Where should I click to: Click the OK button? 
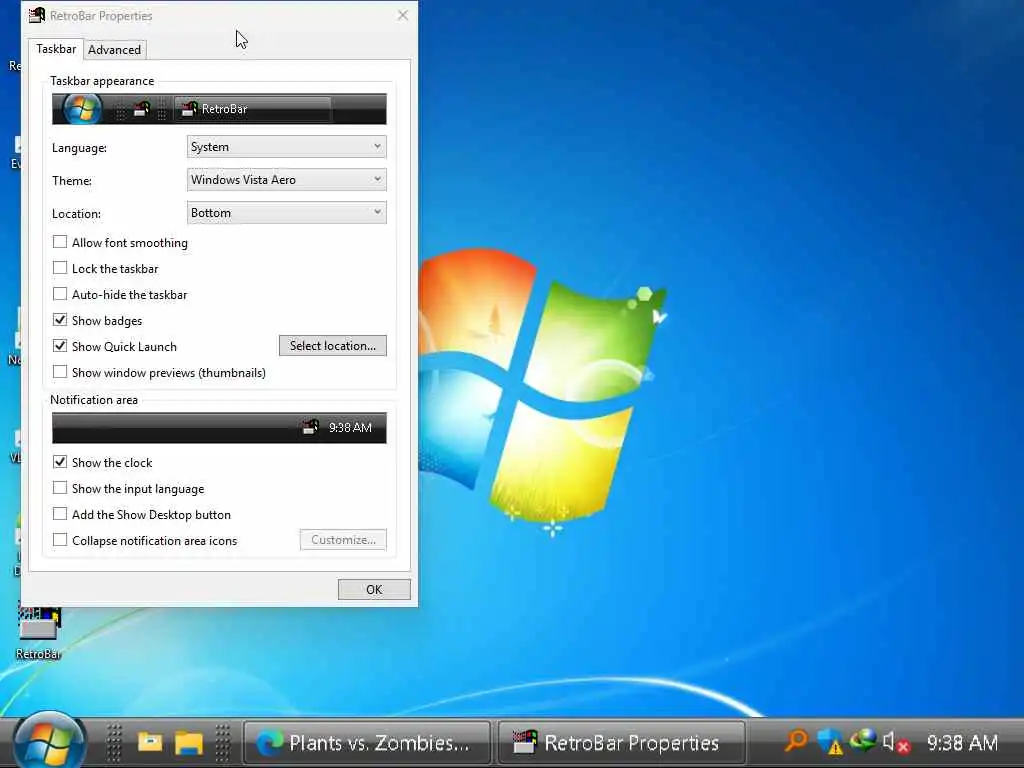(374, 589)
